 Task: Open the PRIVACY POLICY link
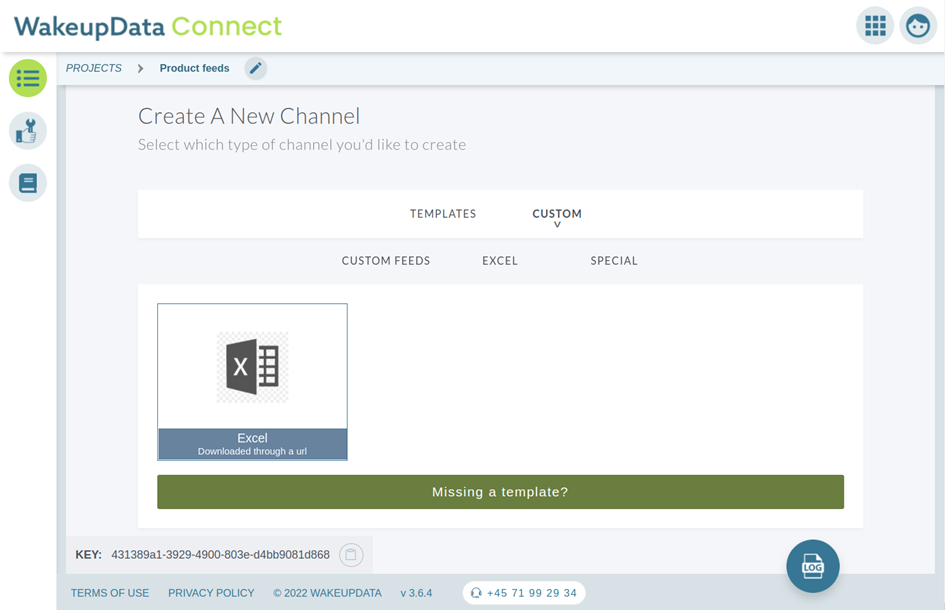tap(211, 593)
